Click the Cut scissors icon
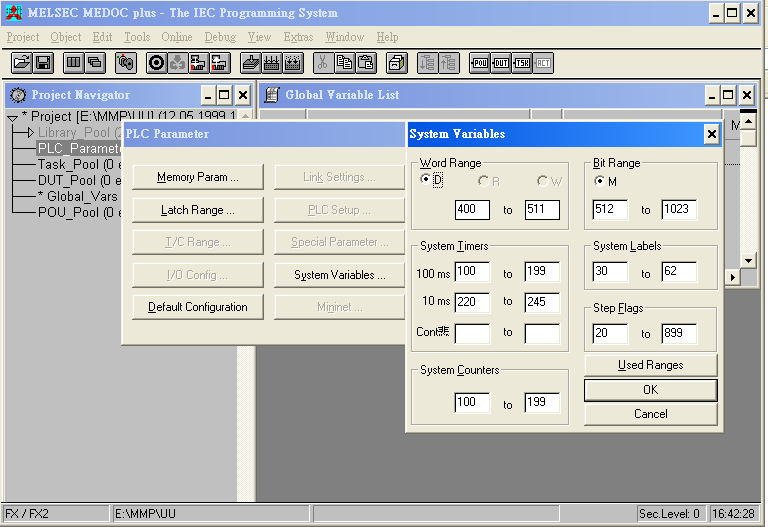 tap(323, 63)
